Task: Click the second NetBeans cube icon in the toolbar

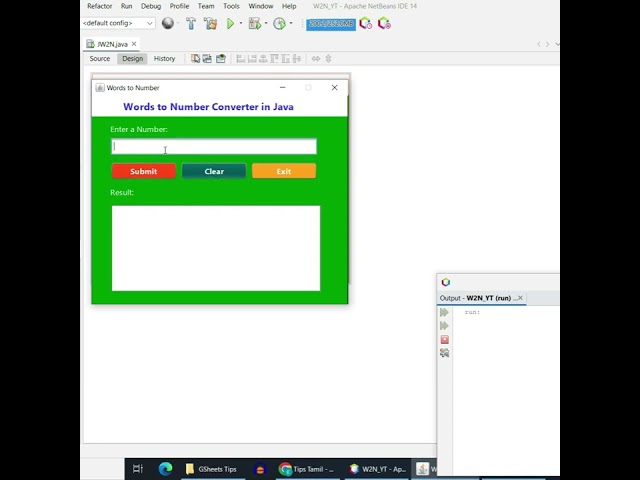Action: point(384,23)
